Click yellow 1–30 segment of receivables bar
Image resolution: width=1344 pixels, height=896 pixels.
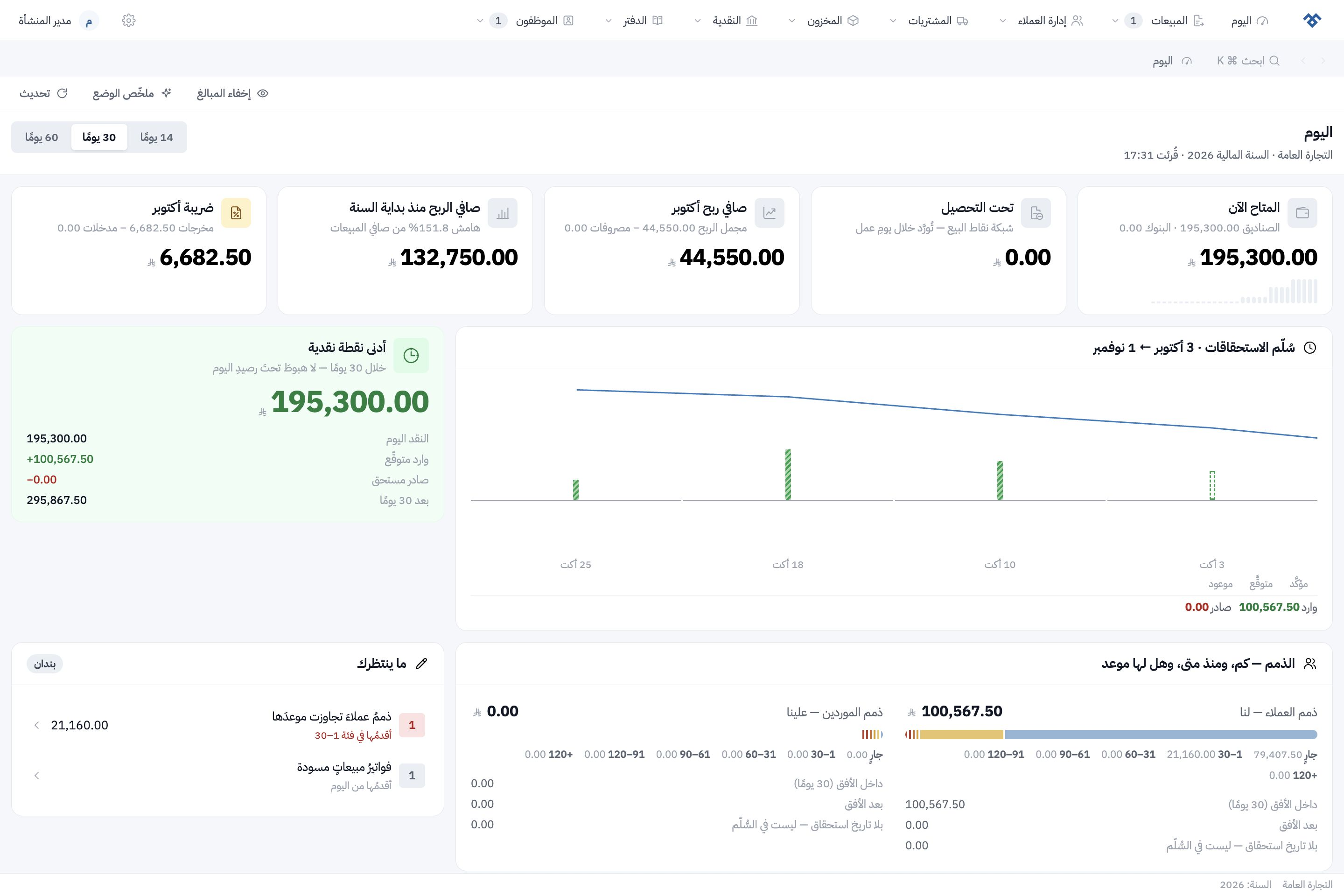(x=961, y=734)
